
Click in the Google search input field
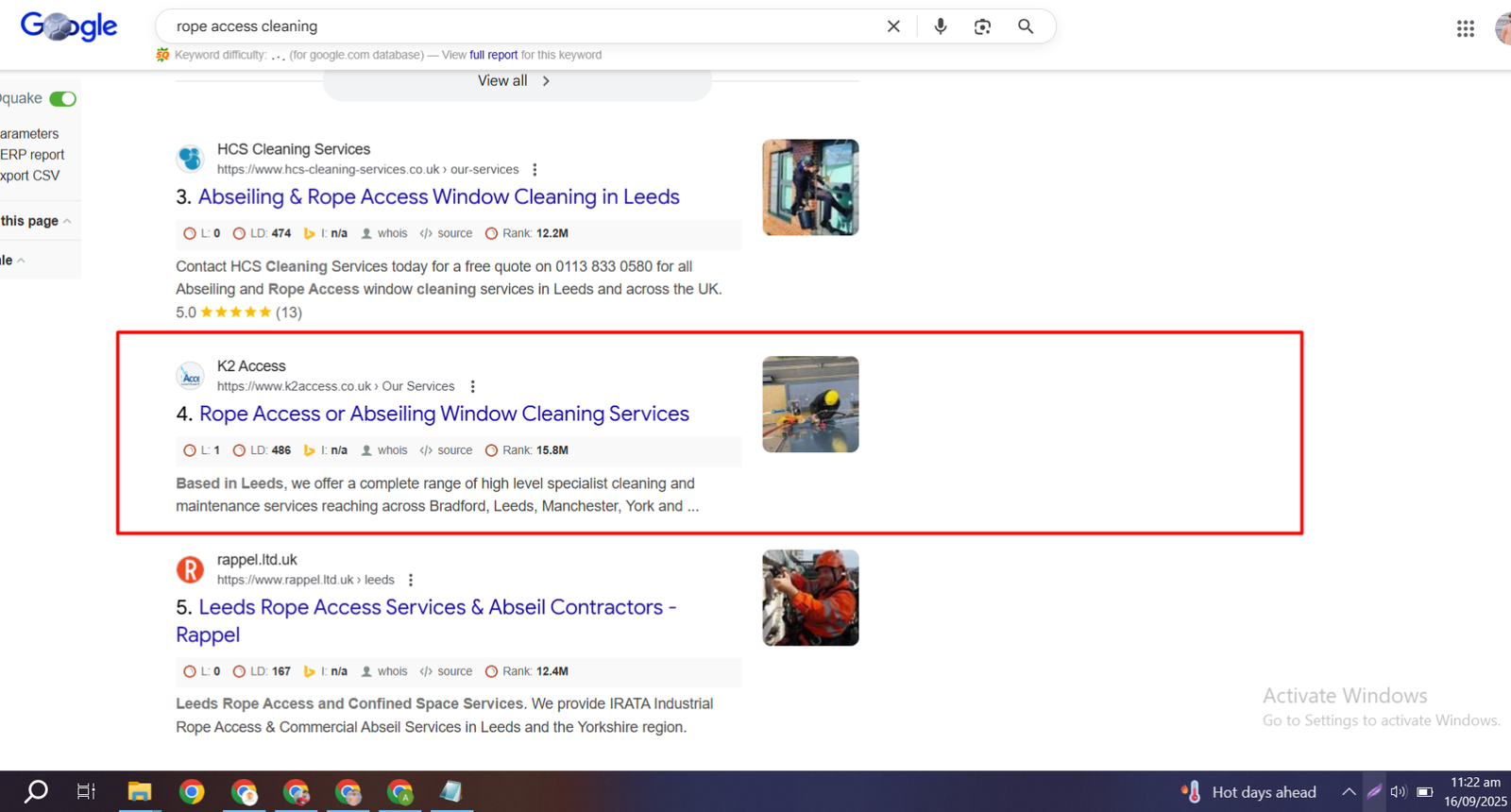(519, 26)
